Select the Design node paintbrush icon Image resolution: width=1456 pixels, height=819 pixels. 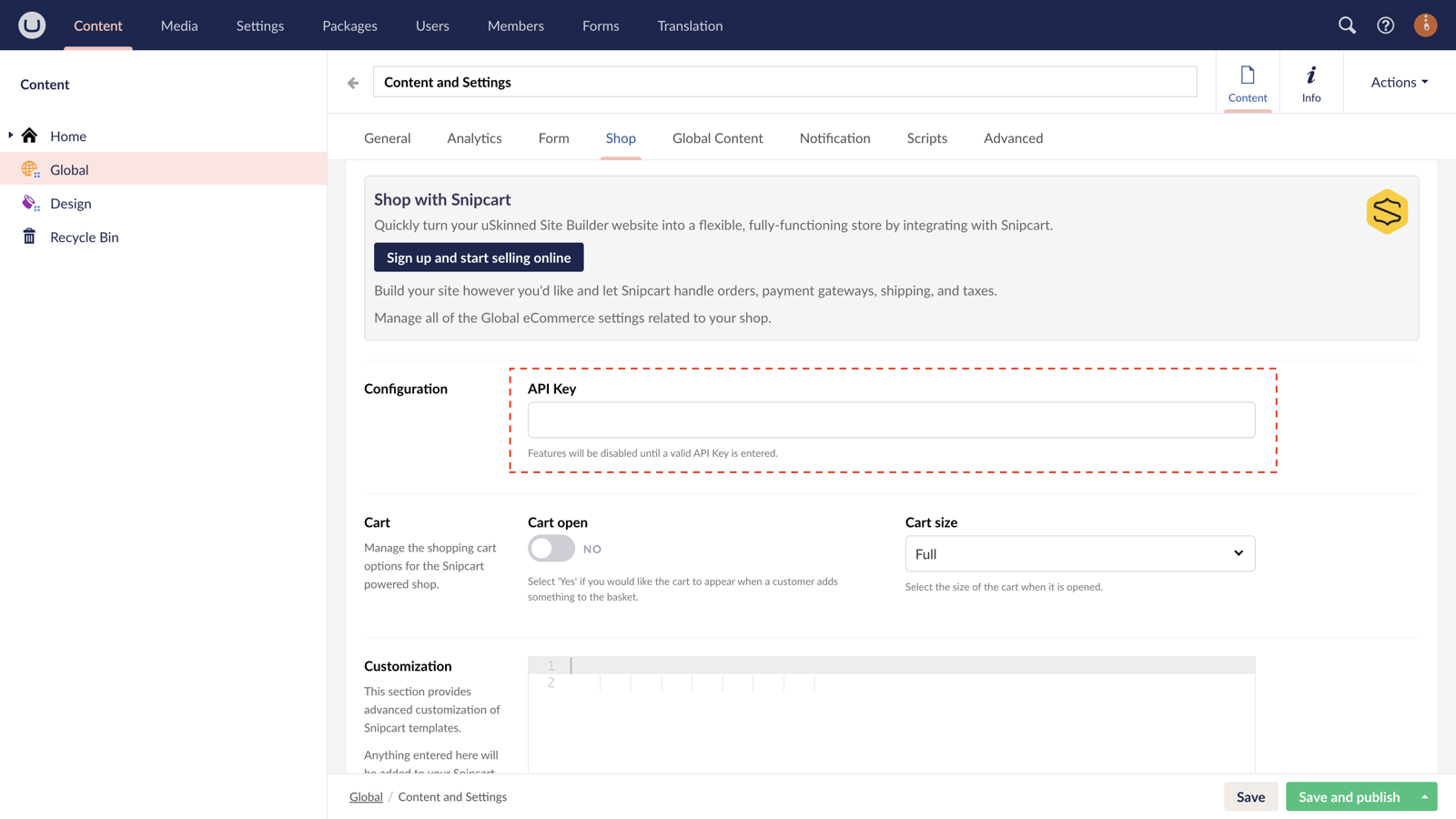tap(30, 203)
